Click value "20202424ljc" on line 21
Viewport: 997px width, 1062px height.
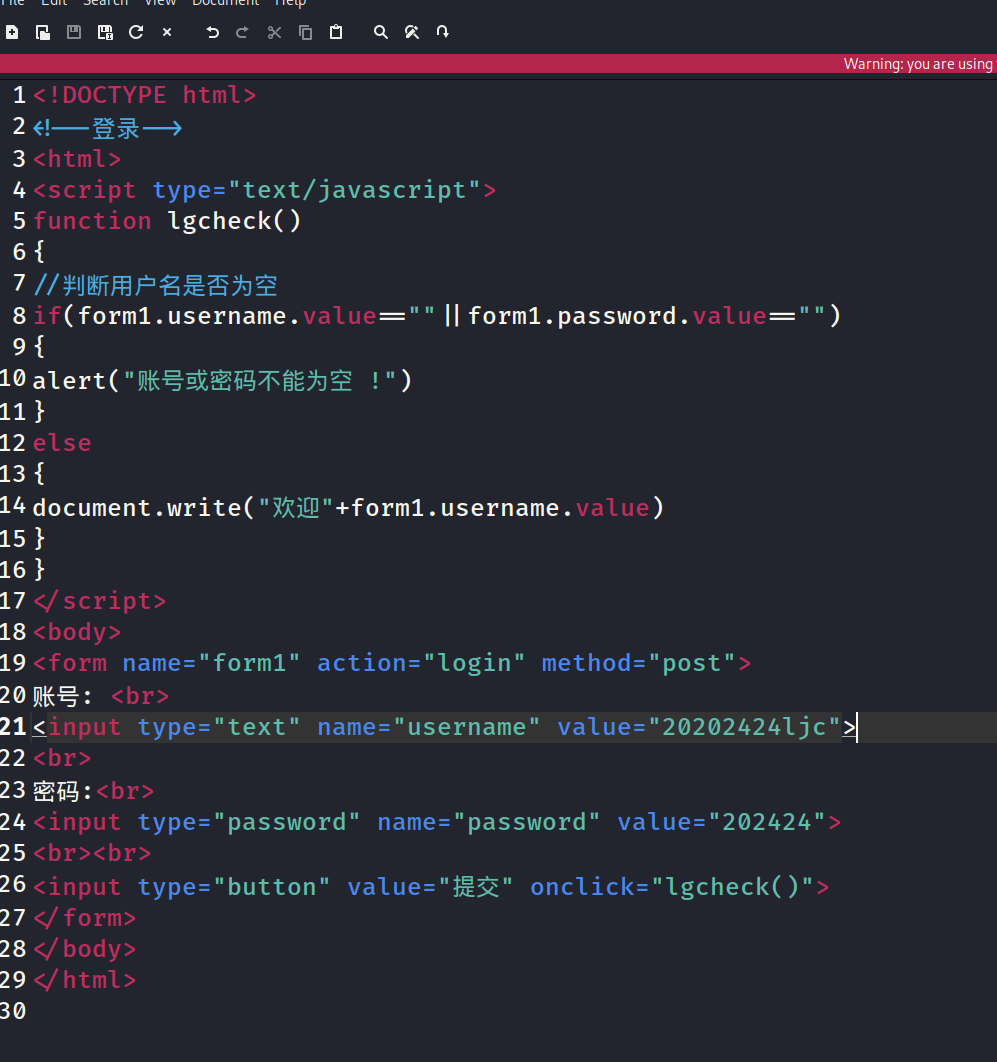[x=744, y=727]
